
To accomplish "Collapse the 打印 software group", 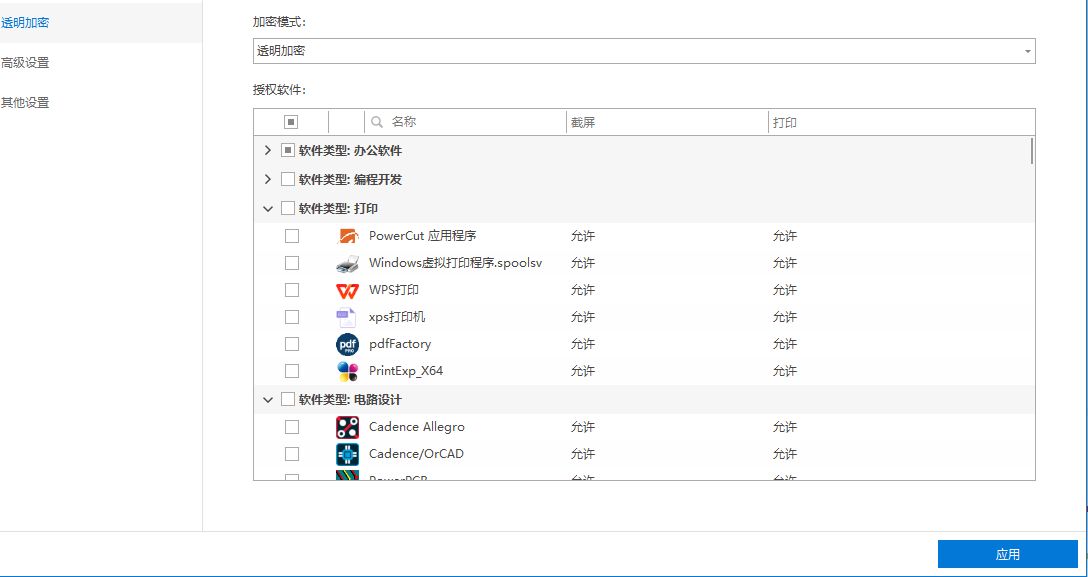I will click(269, 208).
